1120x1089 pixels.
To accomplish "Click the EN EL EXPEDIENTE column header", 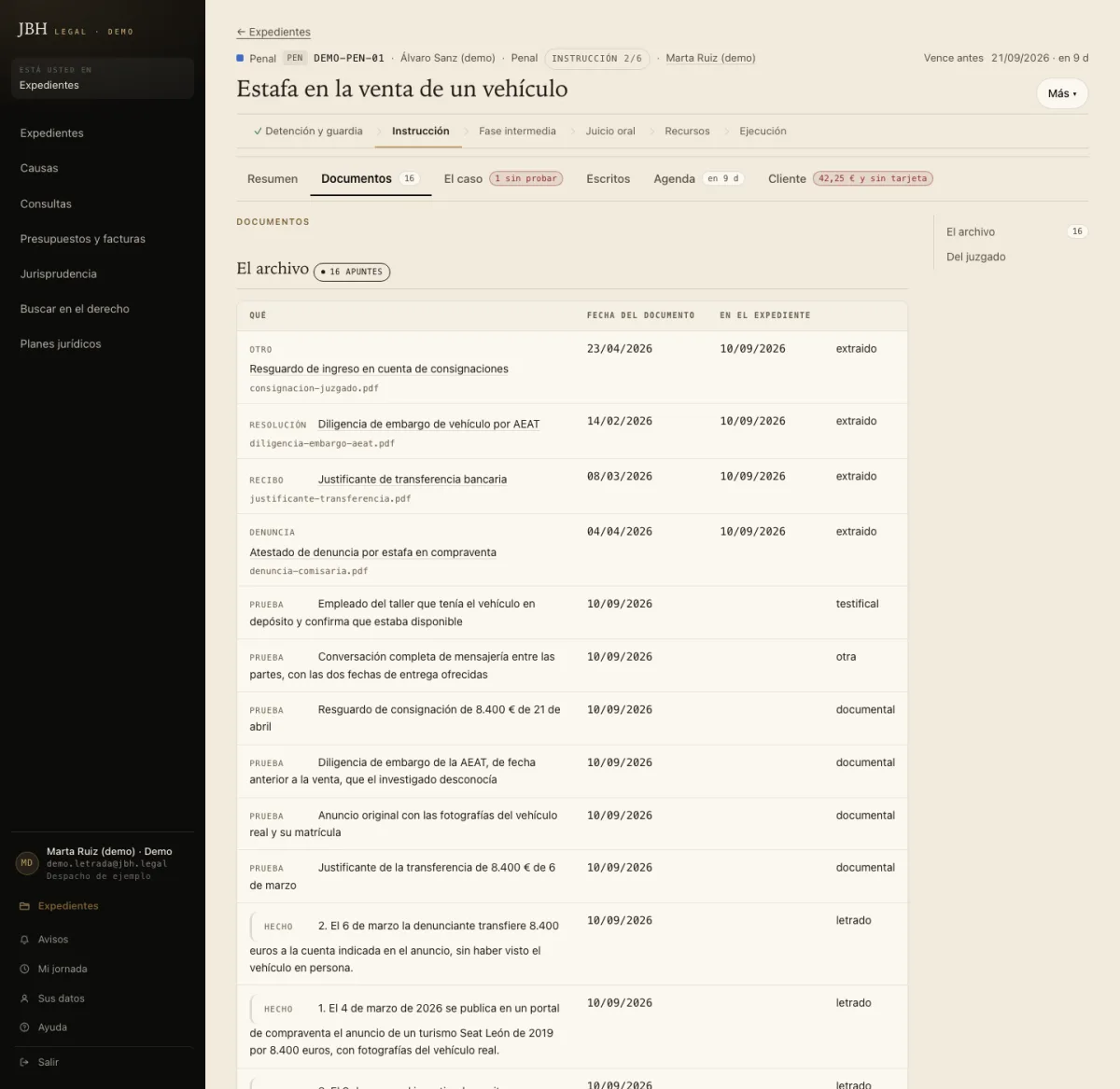I will click(764, 315).
